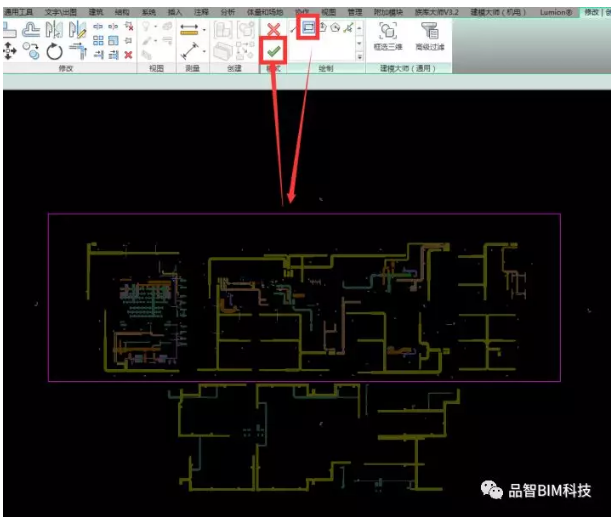Select the Circumscribed Polygon draw tool
Viewport: 616px width, 522px height.
click(335, 27)
